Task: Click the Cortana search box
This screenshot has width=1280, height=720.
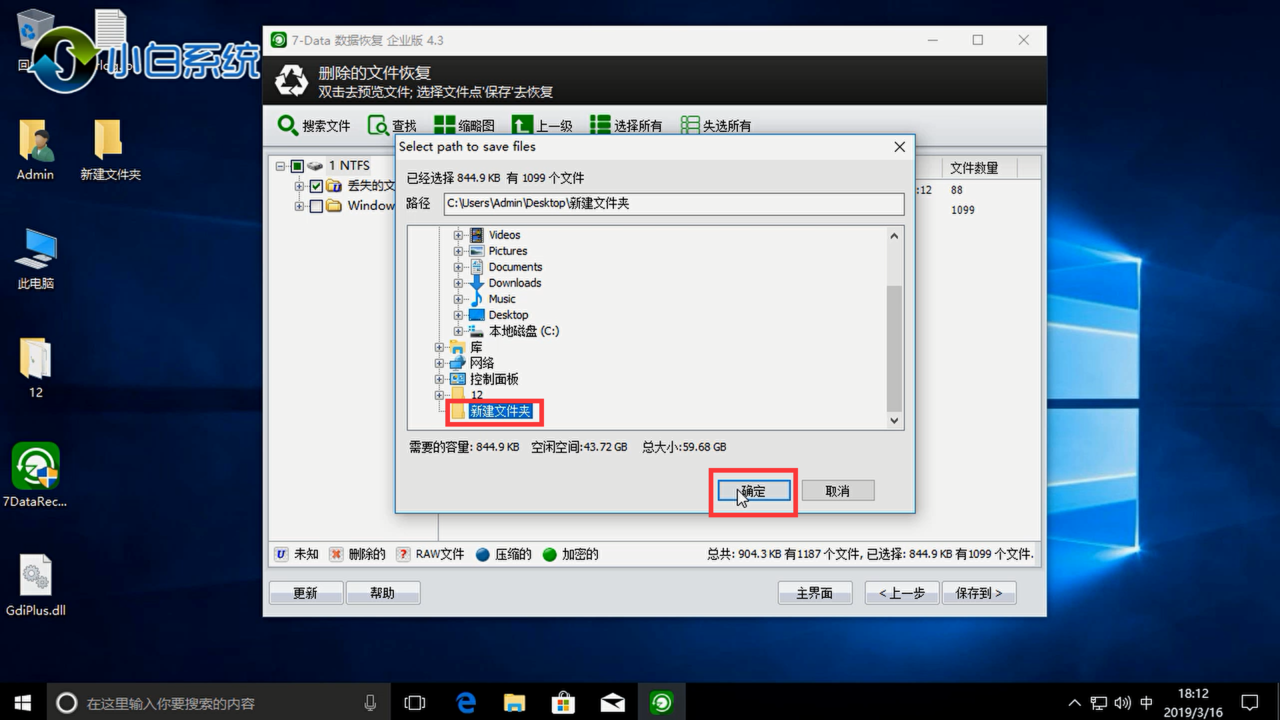Action: [218, 703]
